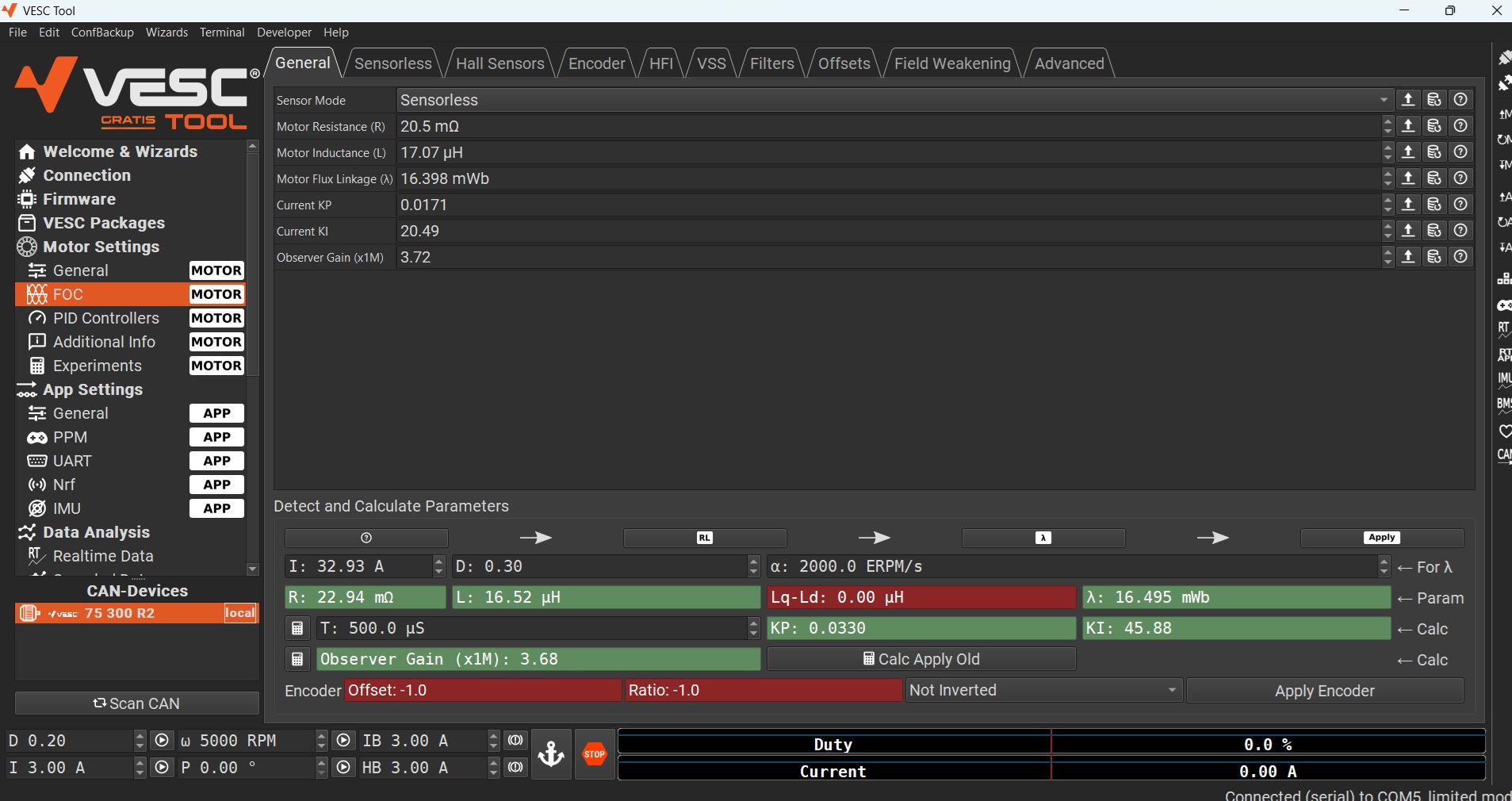Click upload icon on Motor Resistance row
The width and height of the screenshot is (1512, 801).
pyautogui.click(x=1408, y=126)
